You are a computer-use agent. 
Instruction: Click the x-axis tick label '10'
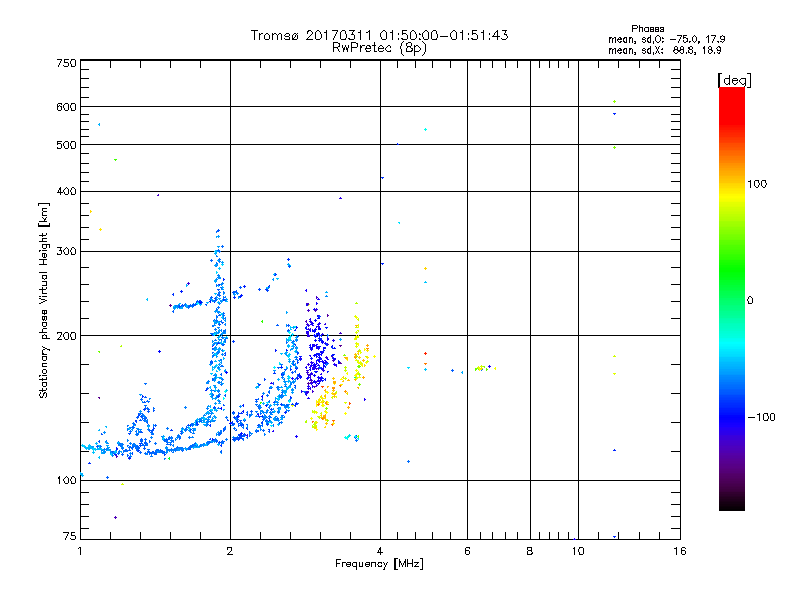click(578, 551)
